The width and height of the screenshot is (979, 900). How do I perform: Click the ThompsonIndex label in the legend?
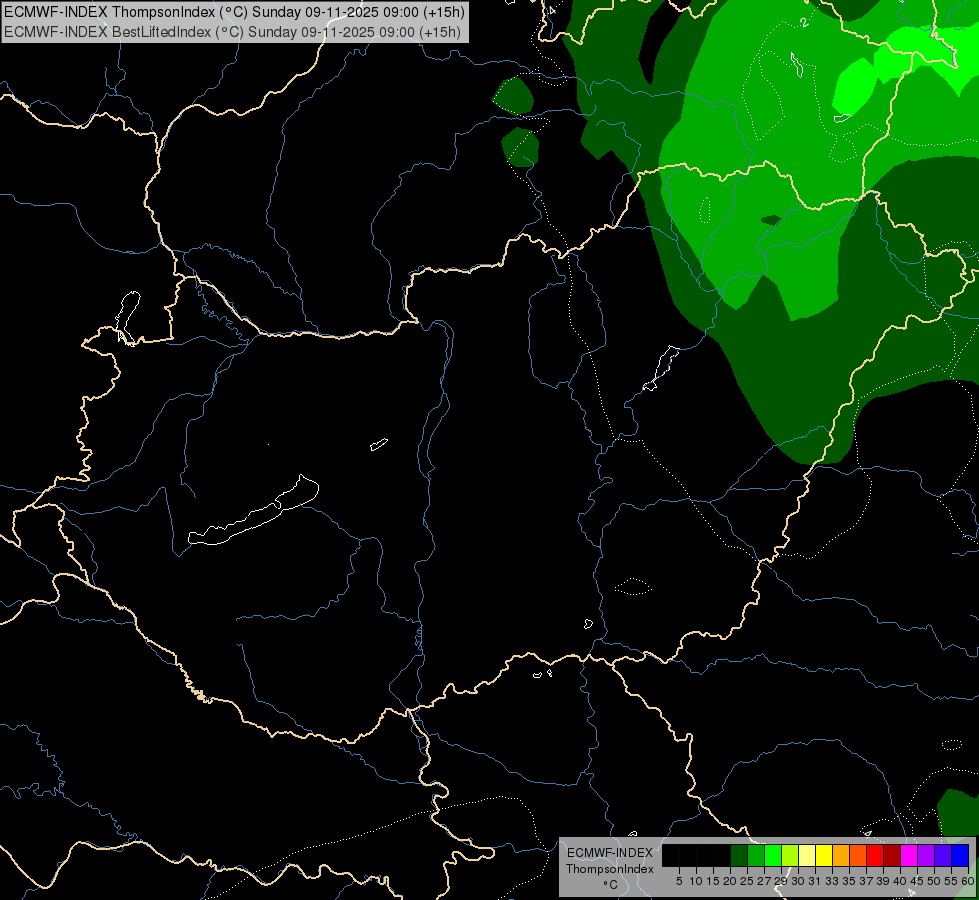pos(610,869)
